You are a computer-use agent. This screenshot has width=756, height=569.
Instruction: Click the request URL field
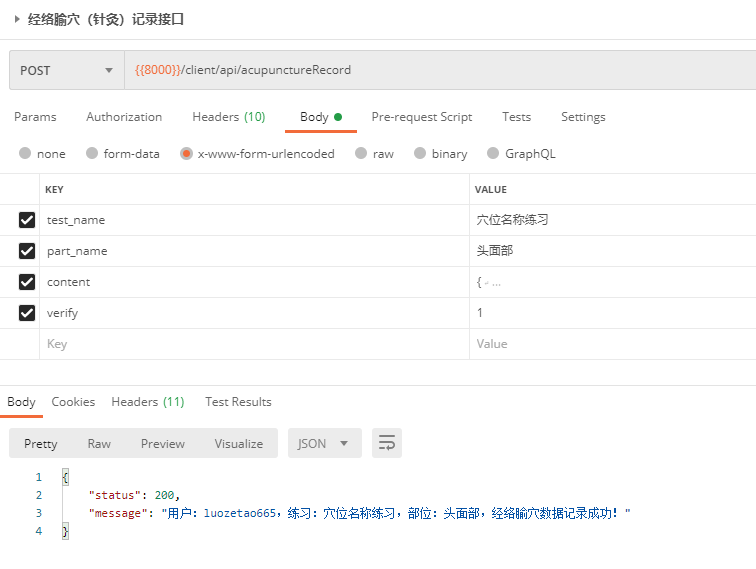[440, 70]
